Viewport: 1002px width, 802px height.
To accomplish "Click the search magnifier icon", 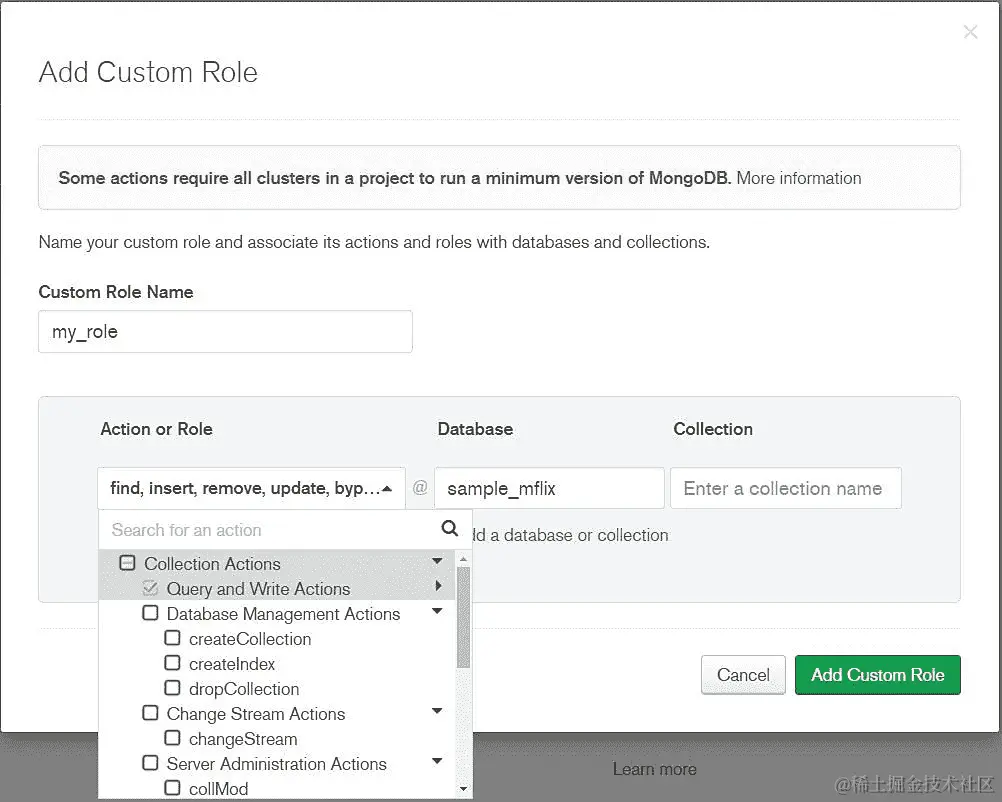I will [449, 529].
